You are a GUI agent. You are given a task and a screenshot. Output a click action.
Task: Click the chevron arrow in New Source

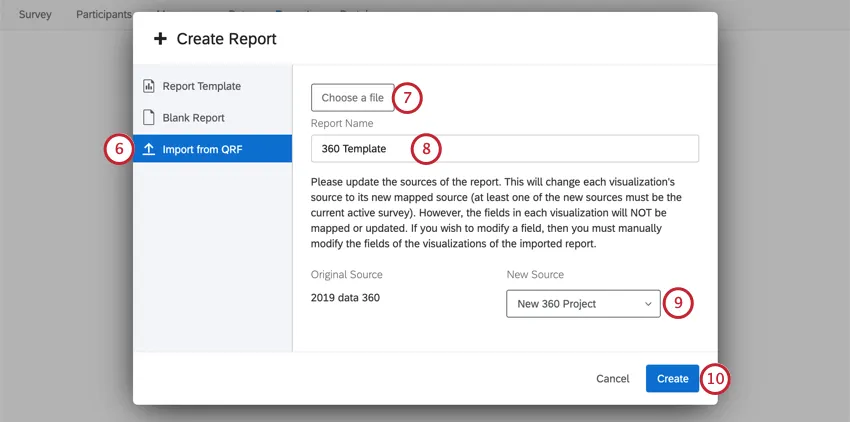pos(647,303)
